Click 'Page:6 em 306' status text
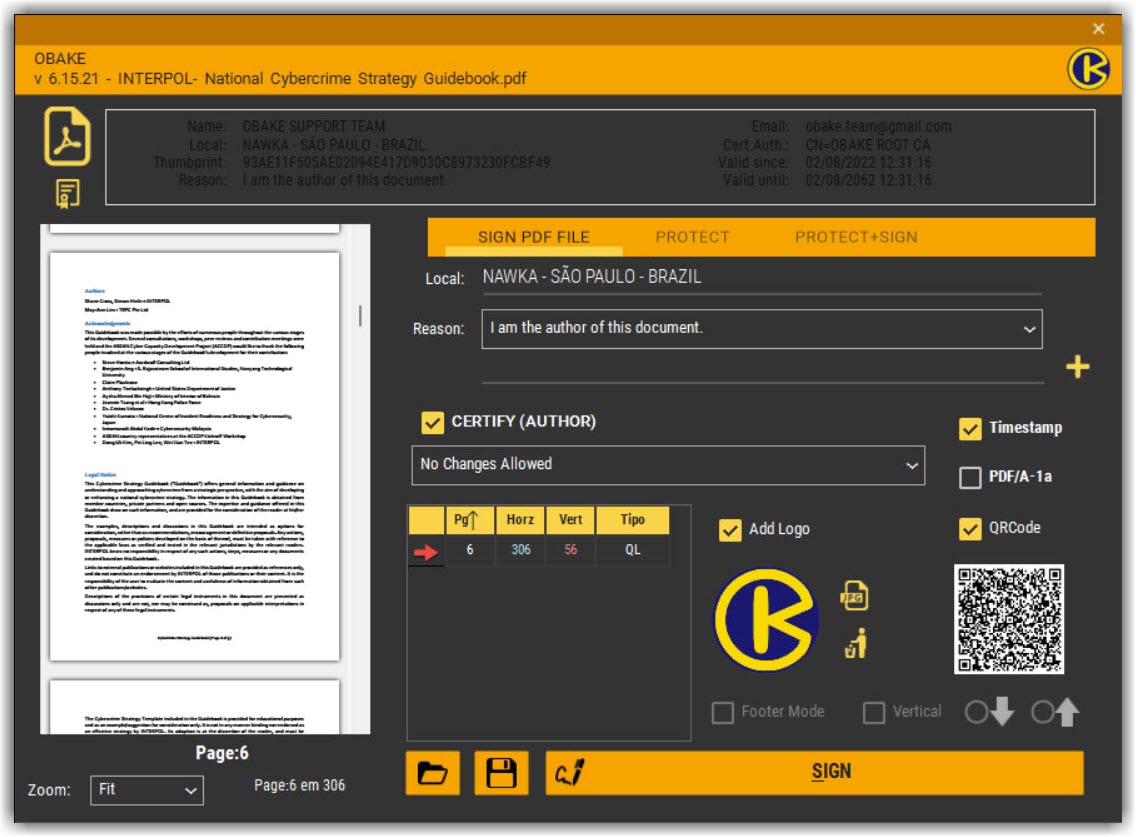The height and width of the screenshot is (837, 1136). point(299,786)
